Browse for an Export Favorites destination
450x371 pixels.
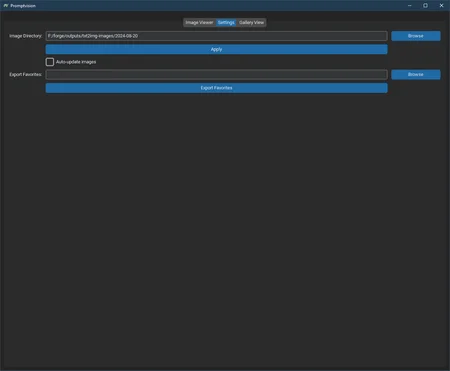[416, 75]
